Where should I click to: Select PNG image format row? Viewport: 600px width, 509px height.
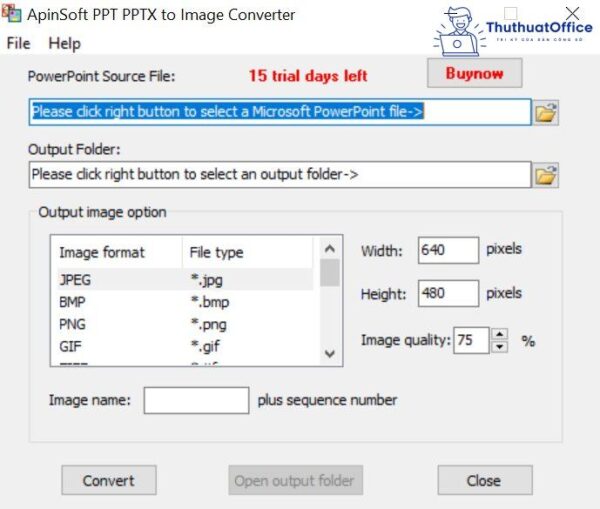186,324
